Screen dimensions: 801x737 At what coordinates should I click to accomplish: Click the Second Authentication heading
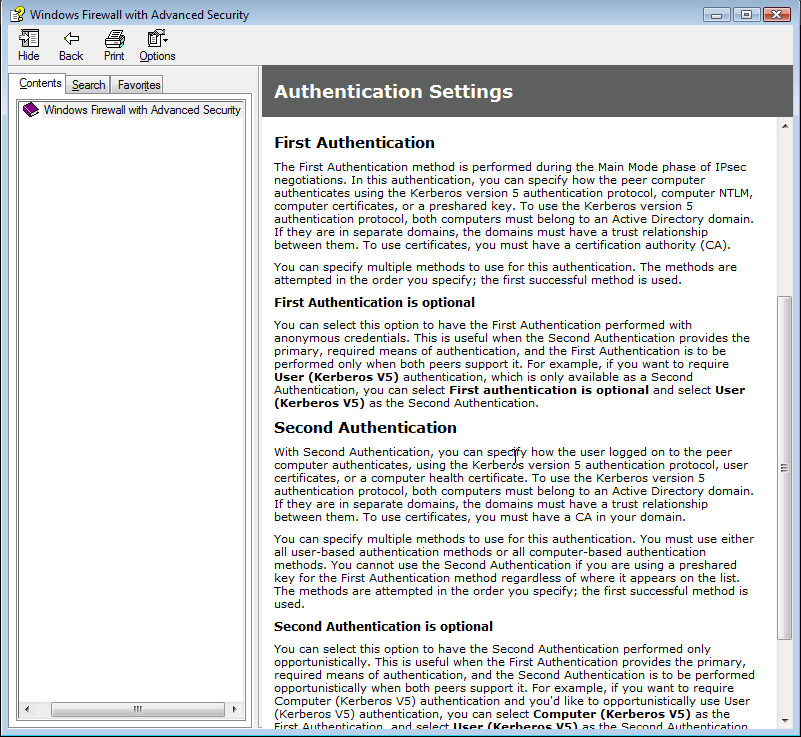[365, 427]
